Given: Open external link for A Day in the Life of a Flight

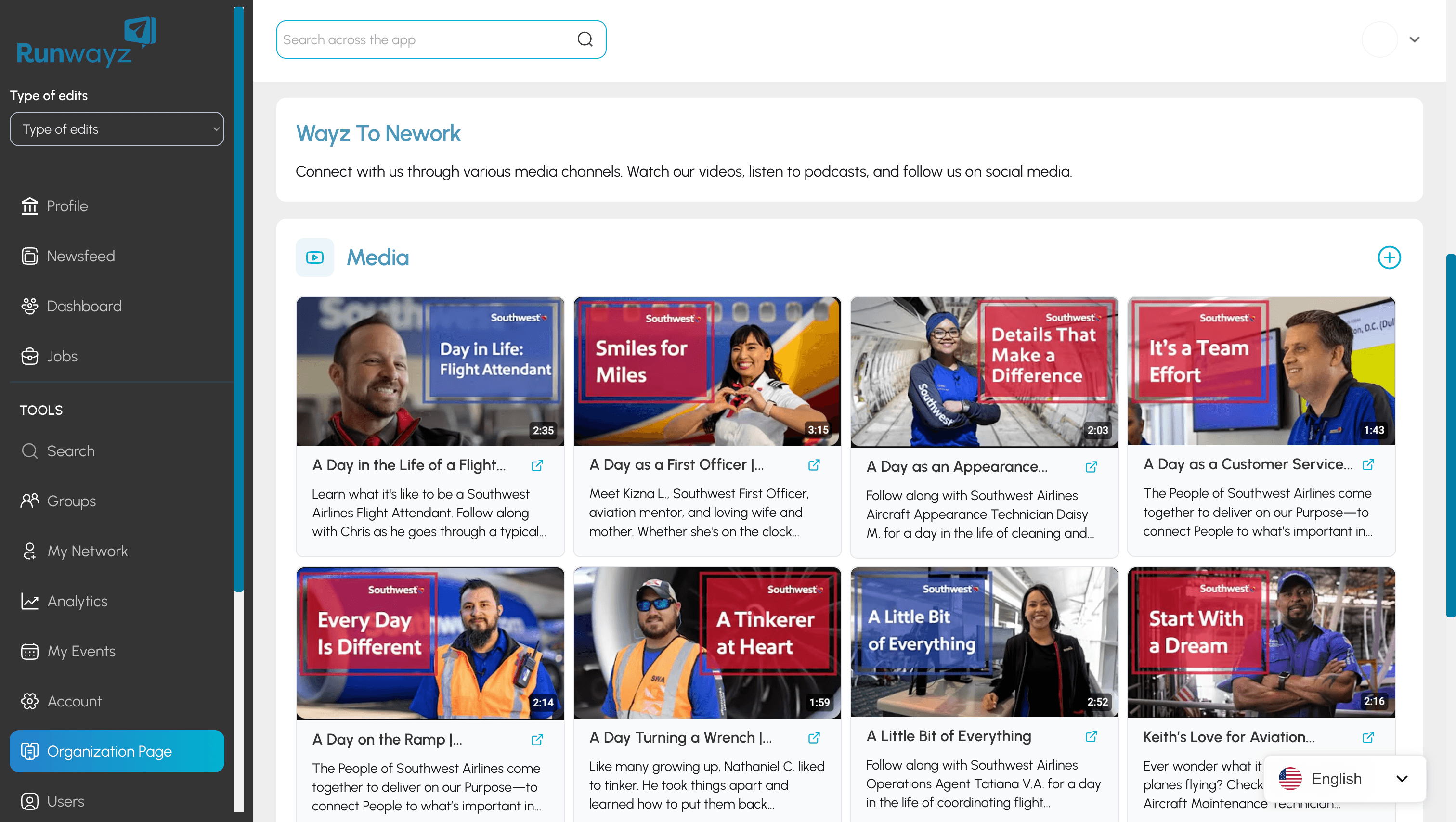Looking at the screenshot, I should [537, 465].
